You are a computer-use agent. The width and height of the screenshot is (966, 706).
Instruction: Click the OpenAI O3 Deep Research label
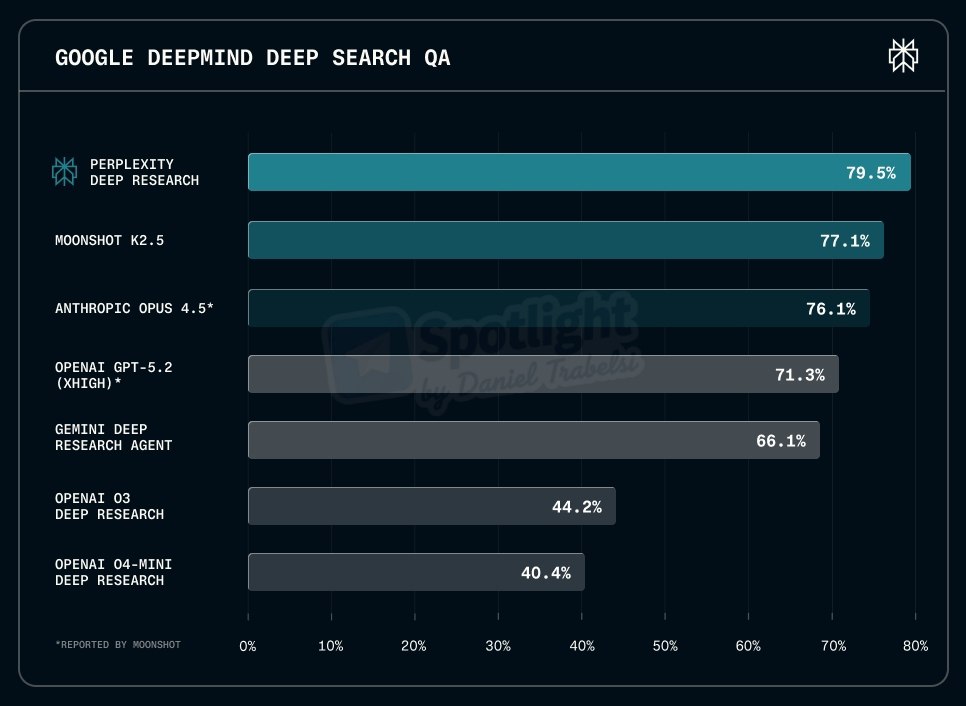[109, 506]
